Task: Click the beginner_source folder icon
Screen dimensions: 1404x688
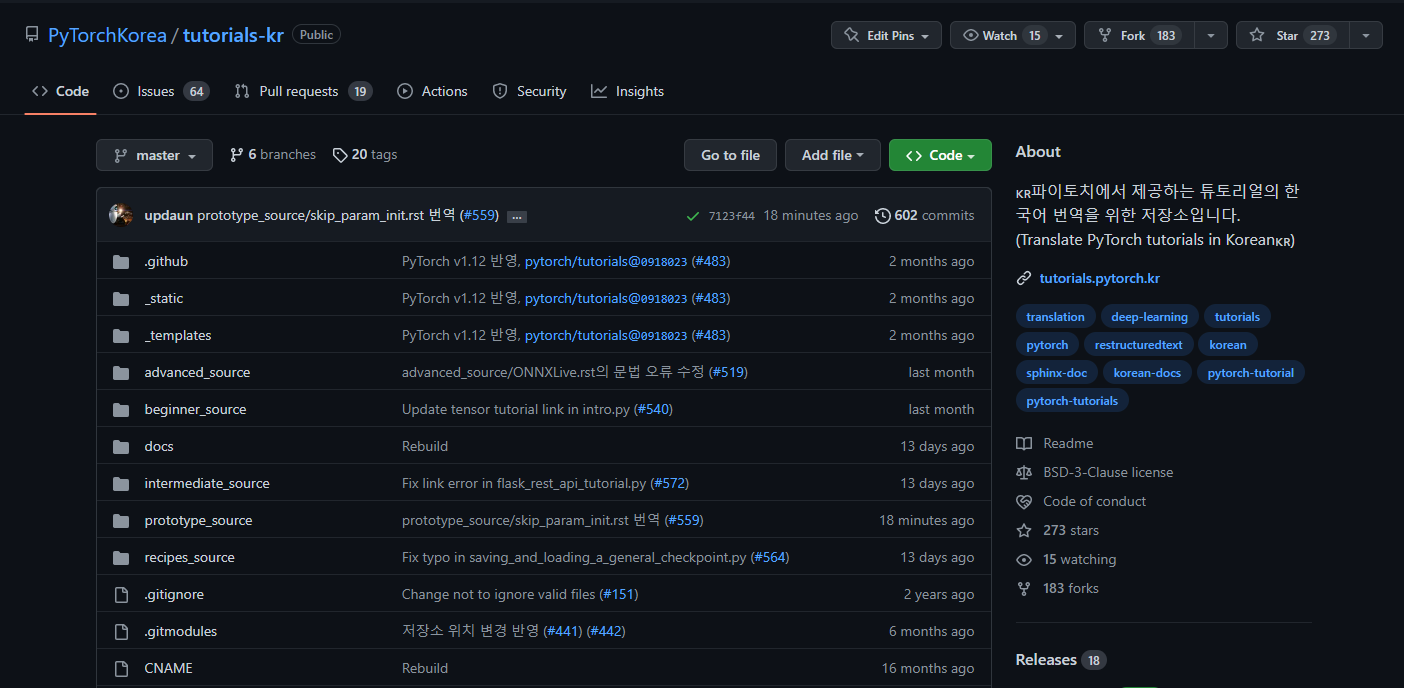Action: (121, 409)
